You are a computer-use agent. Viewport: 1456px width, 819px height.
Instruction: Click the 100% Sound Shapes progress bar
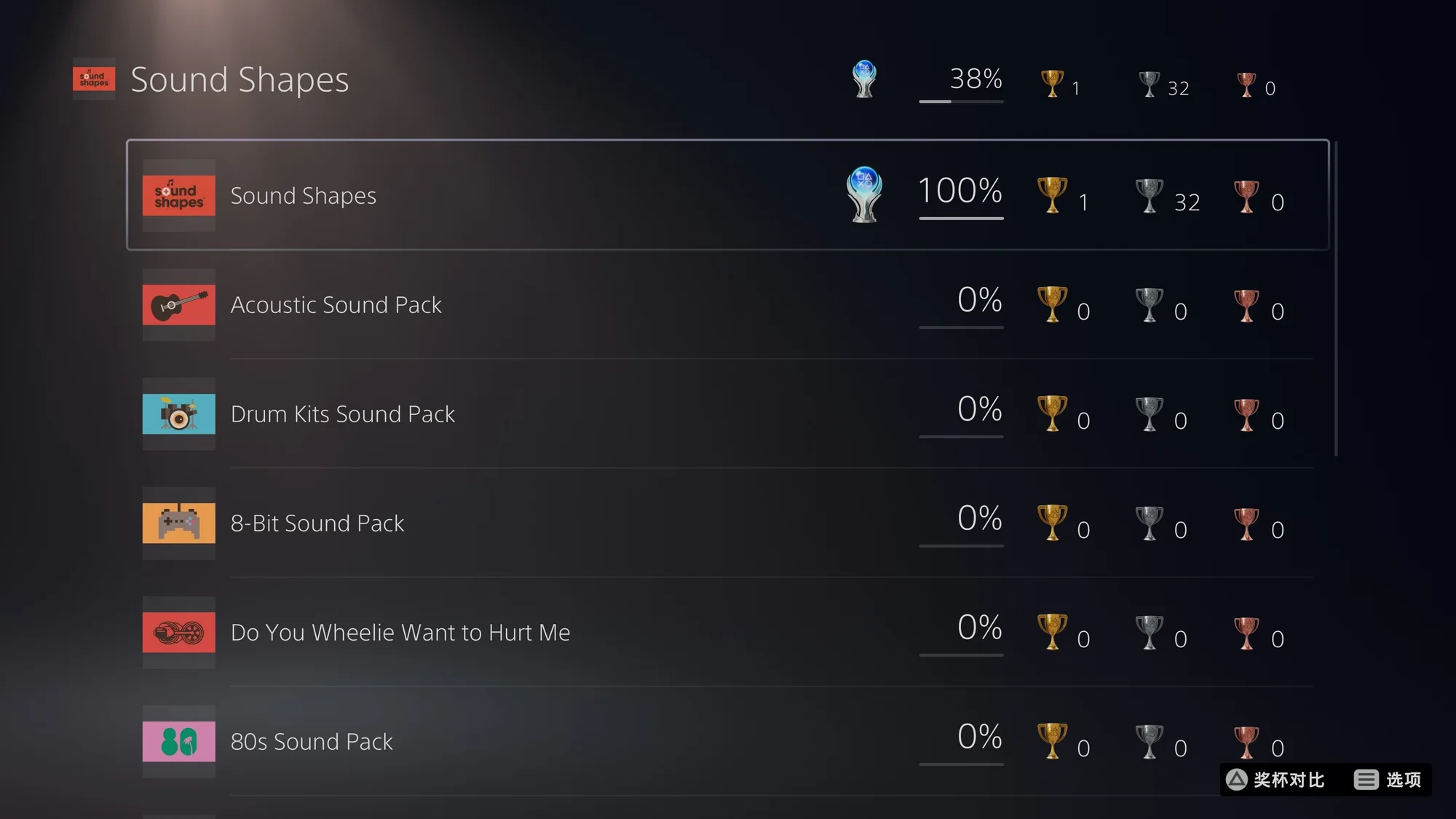tap(961, 217)
